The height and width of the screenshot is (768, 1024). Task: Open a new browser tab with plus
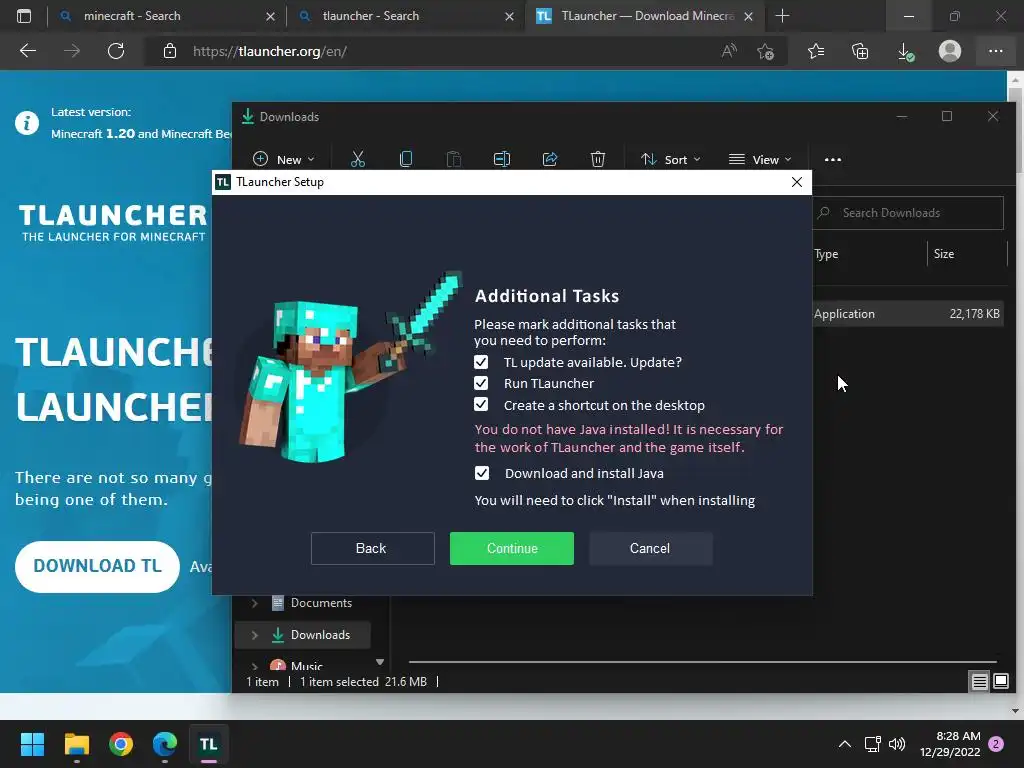click(x=782, y=16)
